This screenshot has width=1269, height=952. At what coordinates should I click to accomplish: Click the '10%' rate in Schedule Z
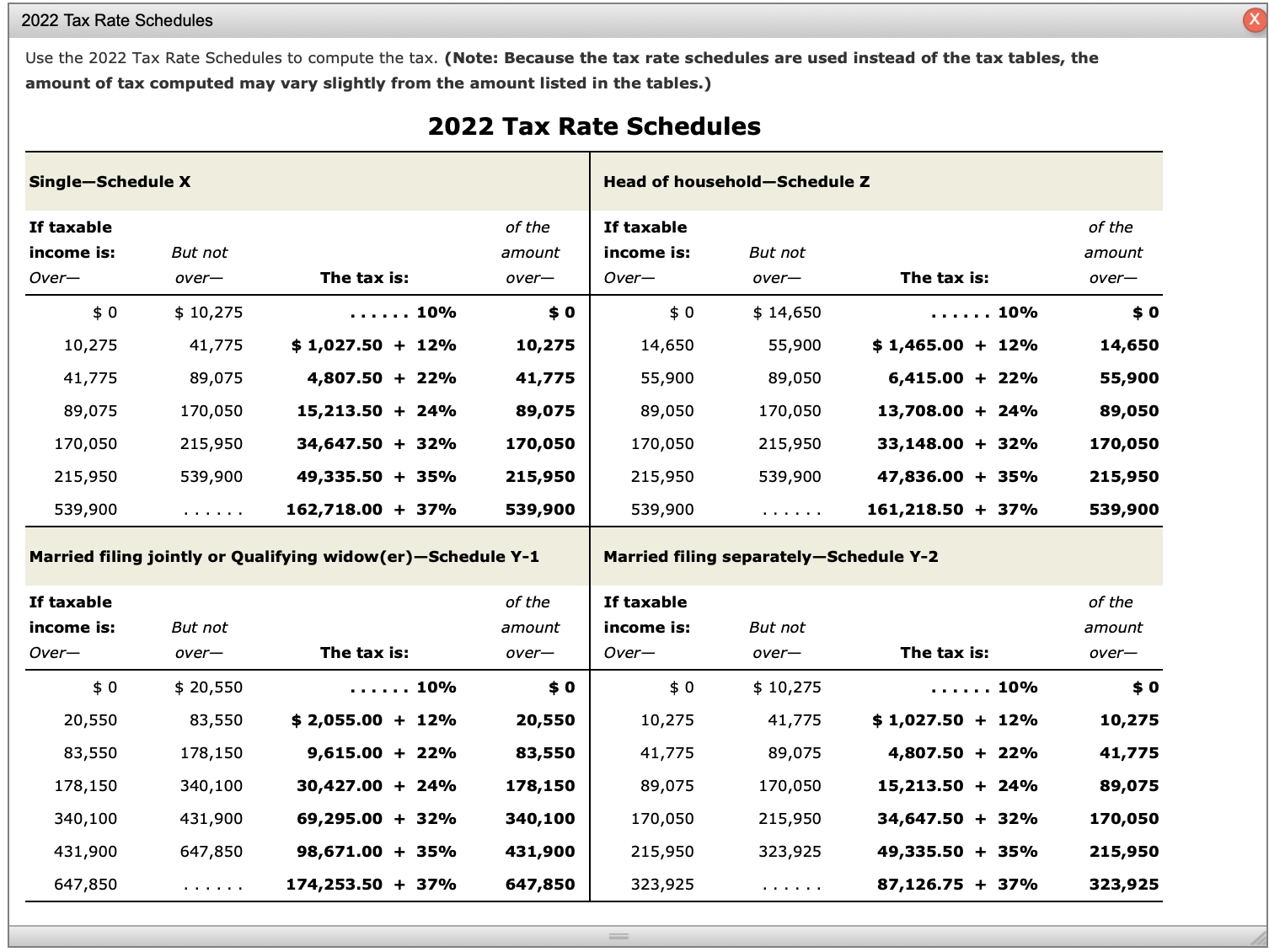pyautogui.click(x=1018, y=313)
